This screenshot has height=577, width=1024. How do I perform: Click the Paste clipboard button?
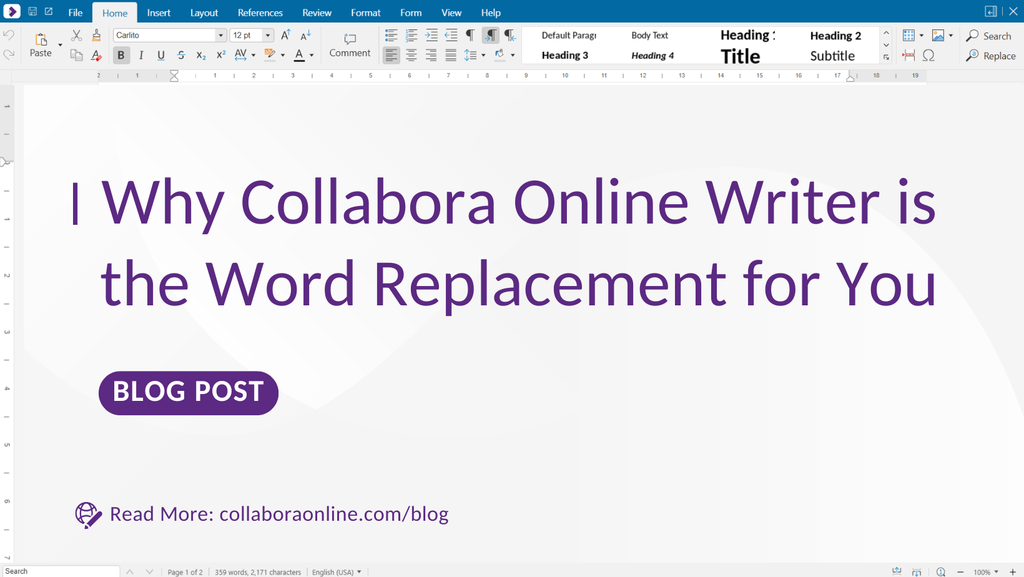pyautogui.click(x=40, y=45)
